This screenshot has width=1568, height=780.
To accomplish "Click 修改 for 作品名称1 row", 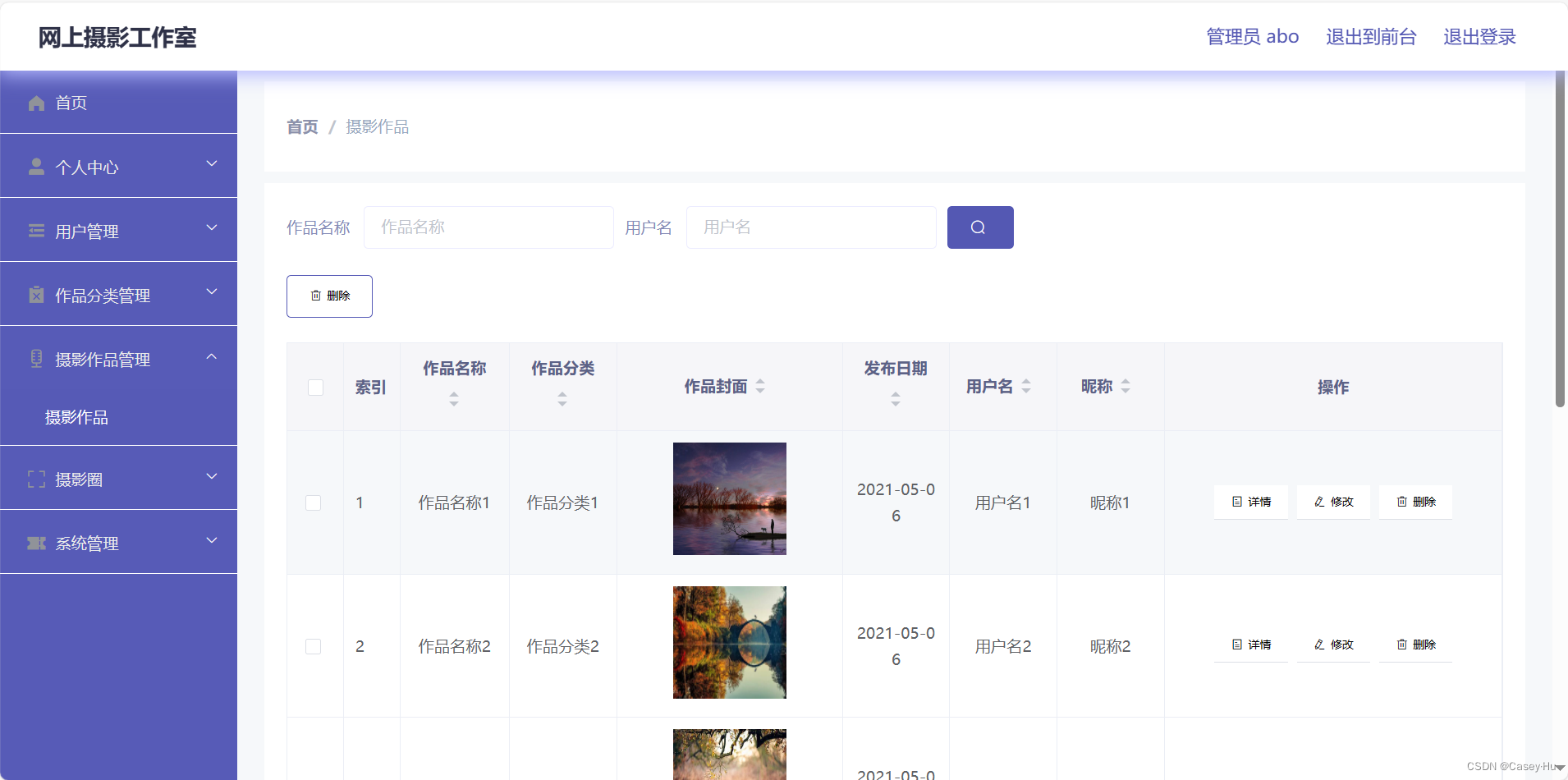I will pos(1333,502).
